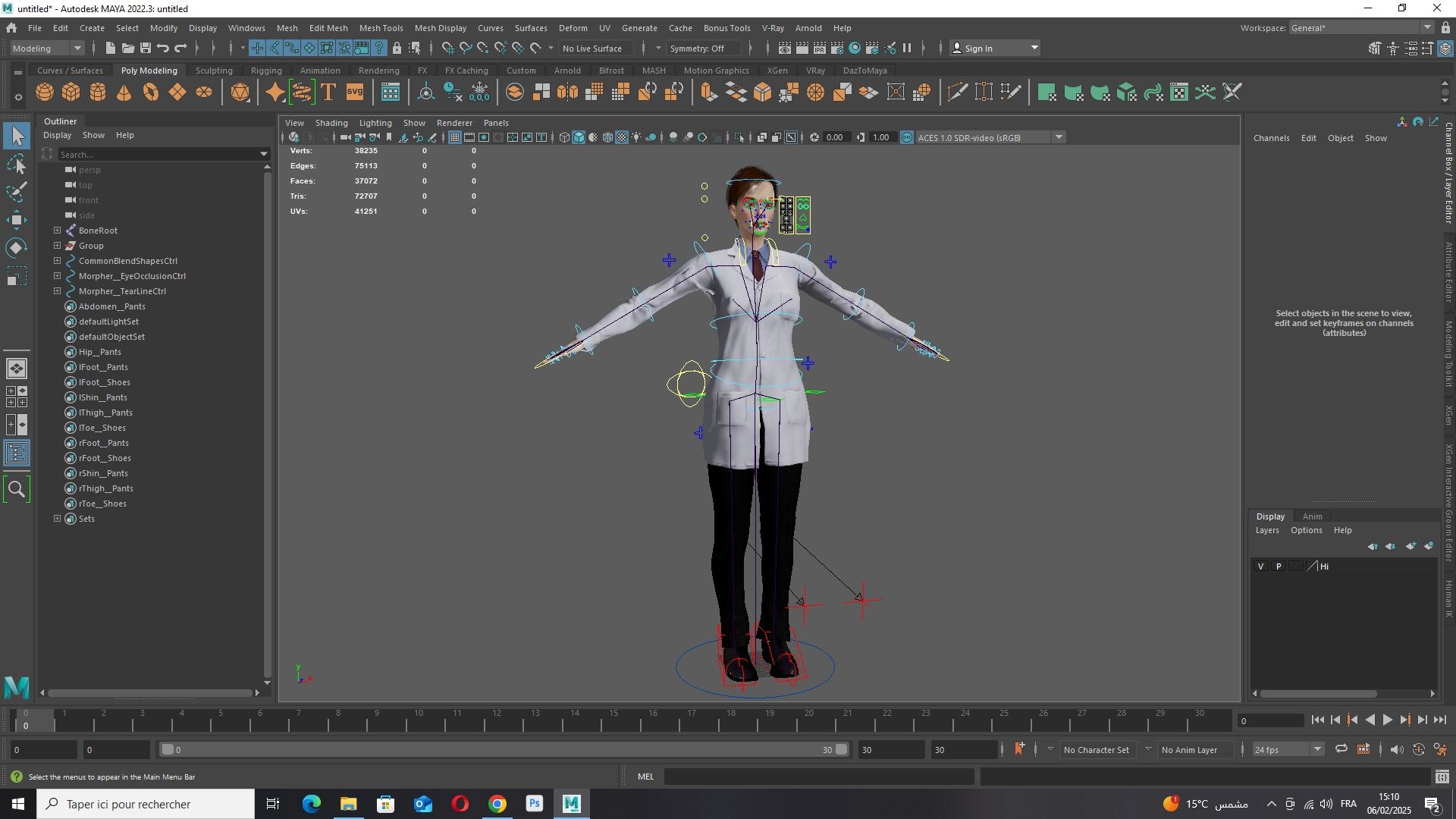Click the Poly Cube shelf icon
The image size is (1456, 819).
(71, 93)
